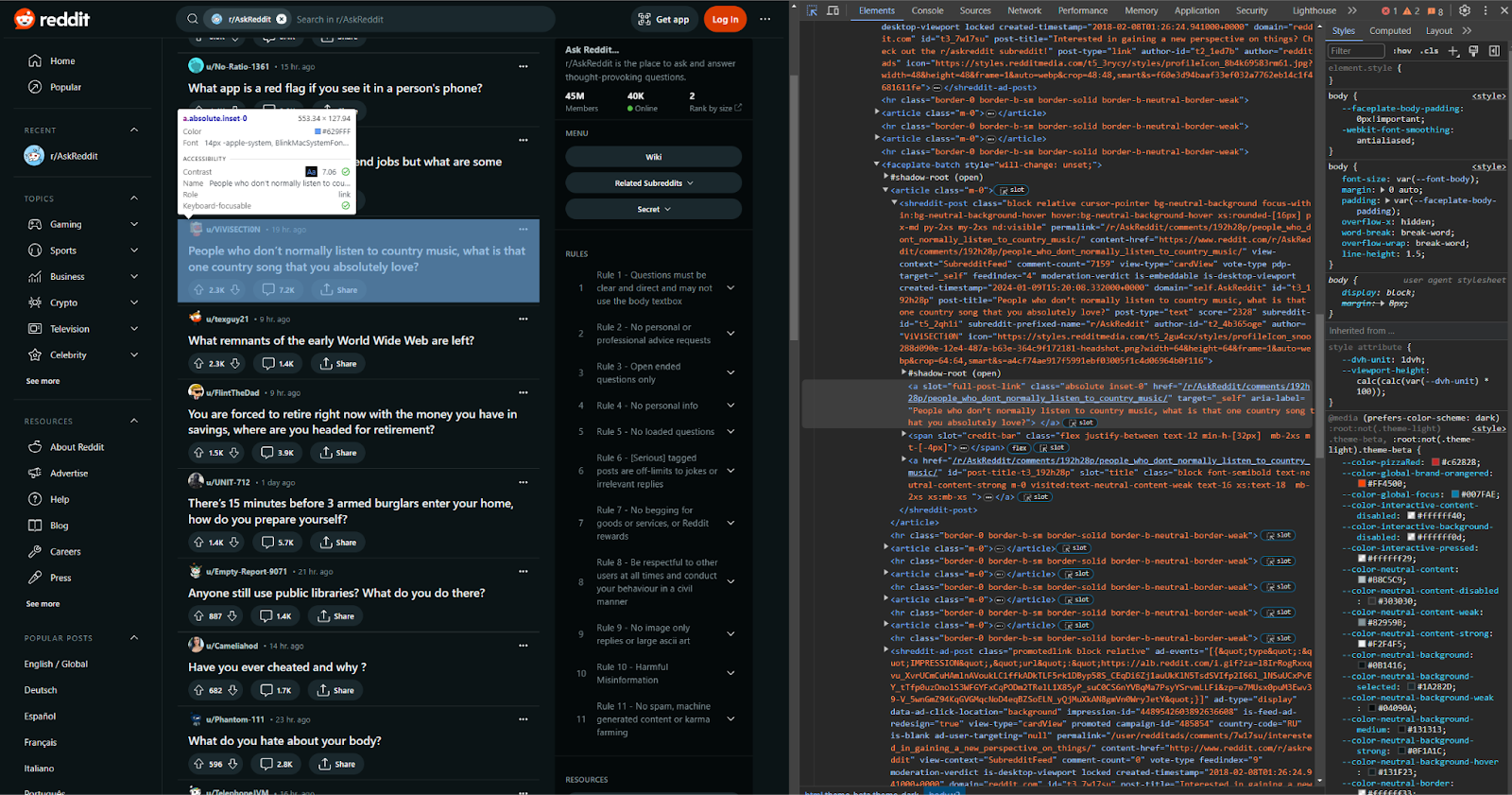Upvote the early World Wide Web post
The image size is (1512, 795).
pos(198,363)
